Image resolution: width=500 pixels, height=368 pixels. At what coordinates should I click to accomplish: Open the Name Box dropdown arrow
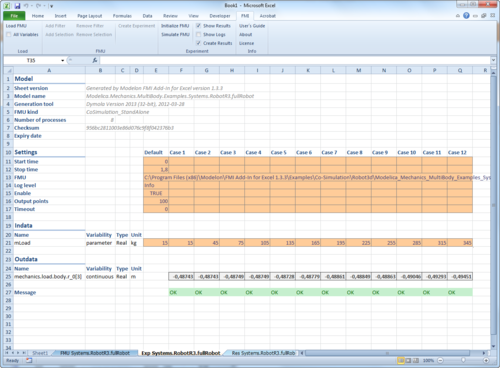click(62, 60)
